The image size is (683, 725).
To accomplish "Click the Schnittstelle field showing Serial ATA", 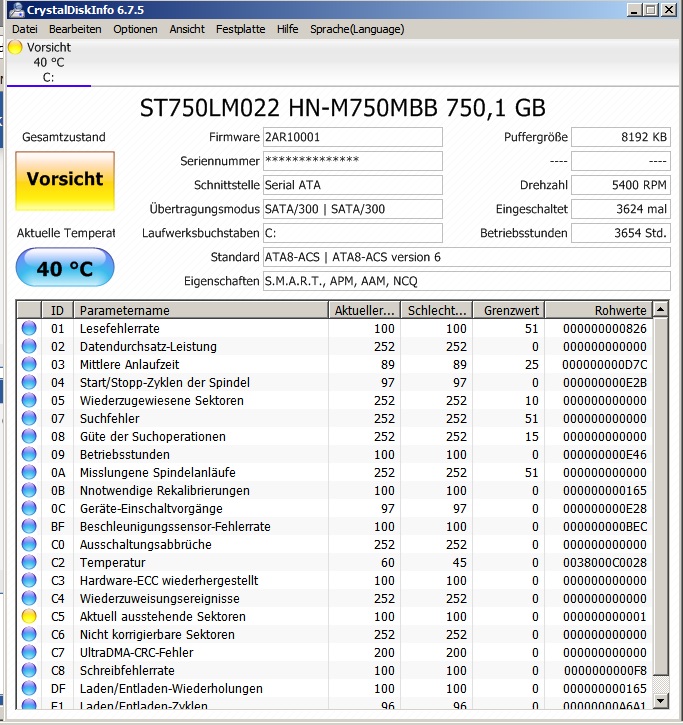I will pos(353,185).
